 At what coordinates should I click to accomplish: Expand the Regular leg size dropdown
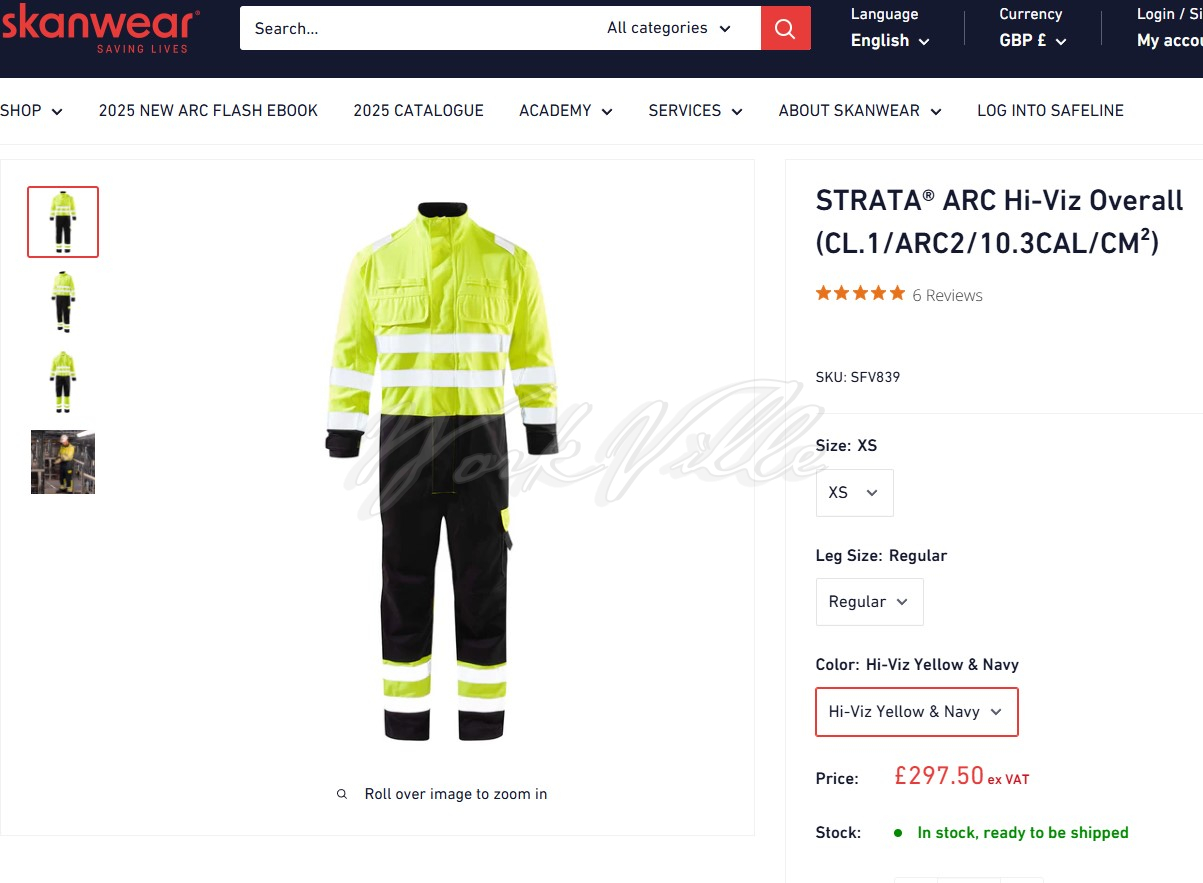[x=869, y=602]
